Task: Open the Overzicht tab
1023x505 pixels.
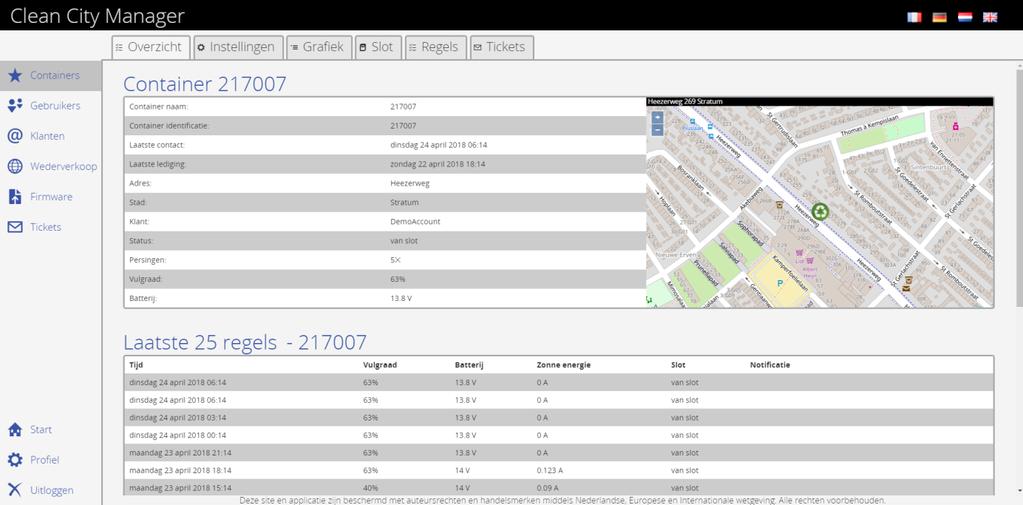Action: (151, 47)
